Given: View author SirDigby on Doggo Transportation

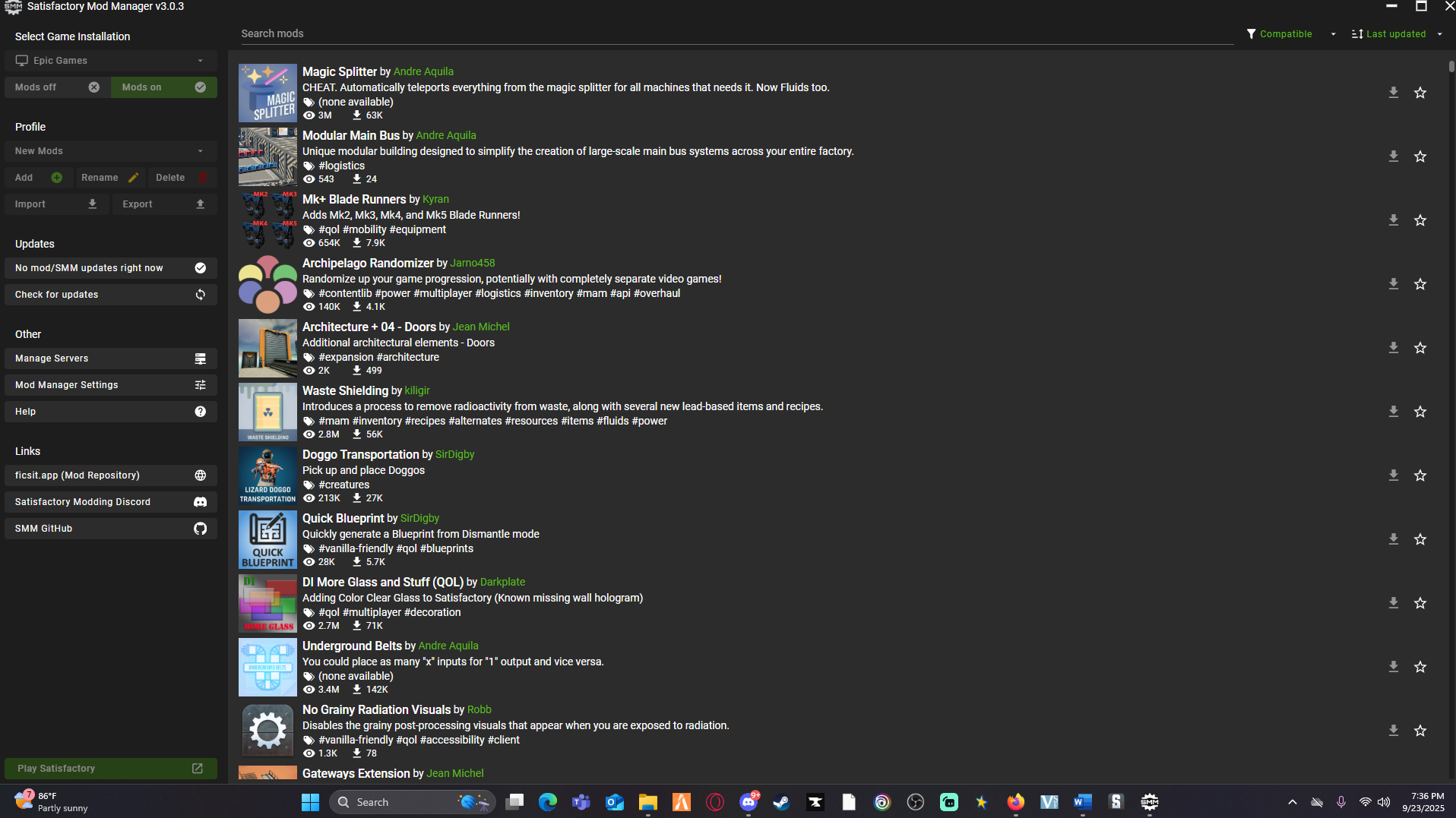Looking at the screenshot, I should click(454, 454).
